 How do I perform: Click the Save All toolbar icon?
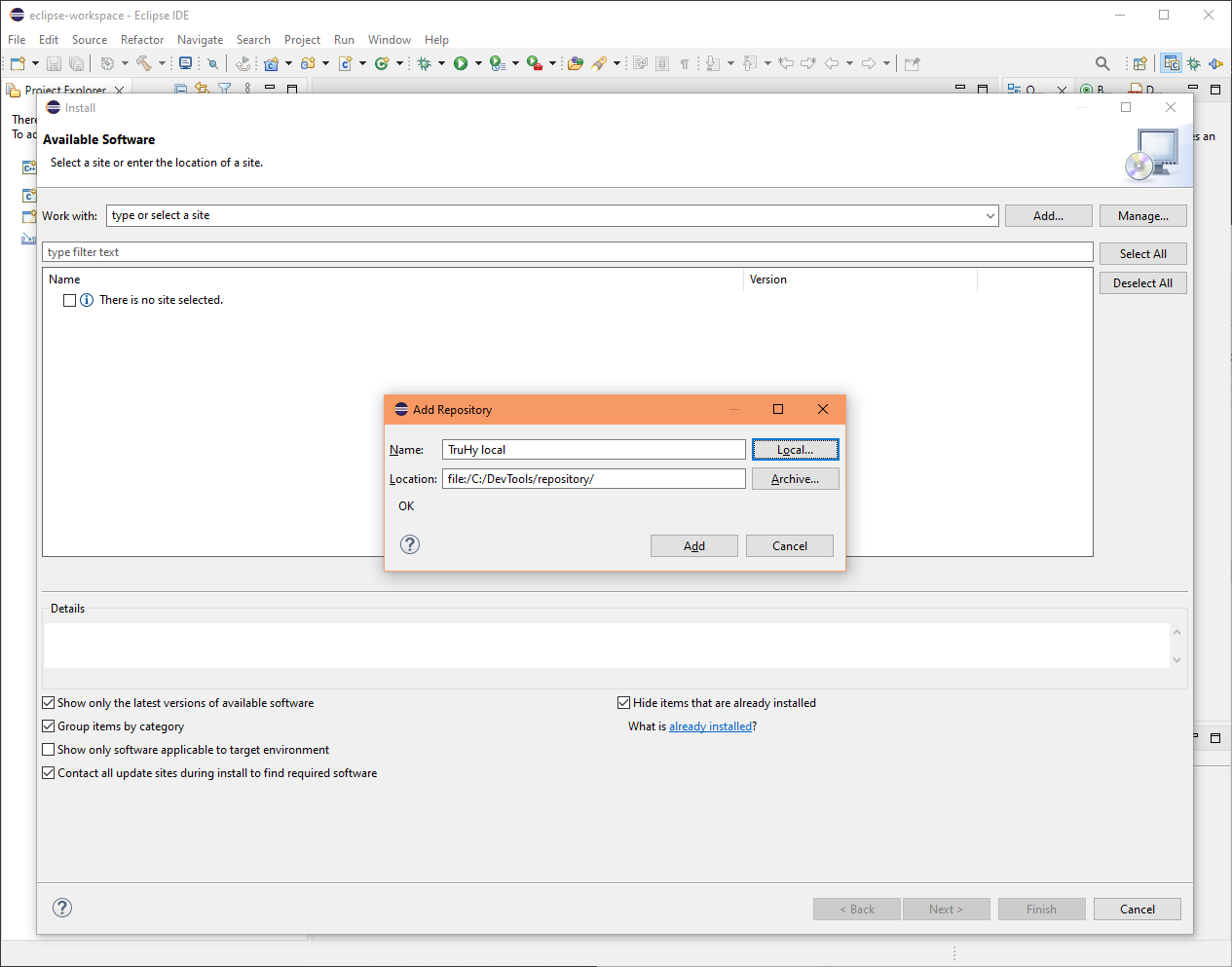tap(78, 63)
